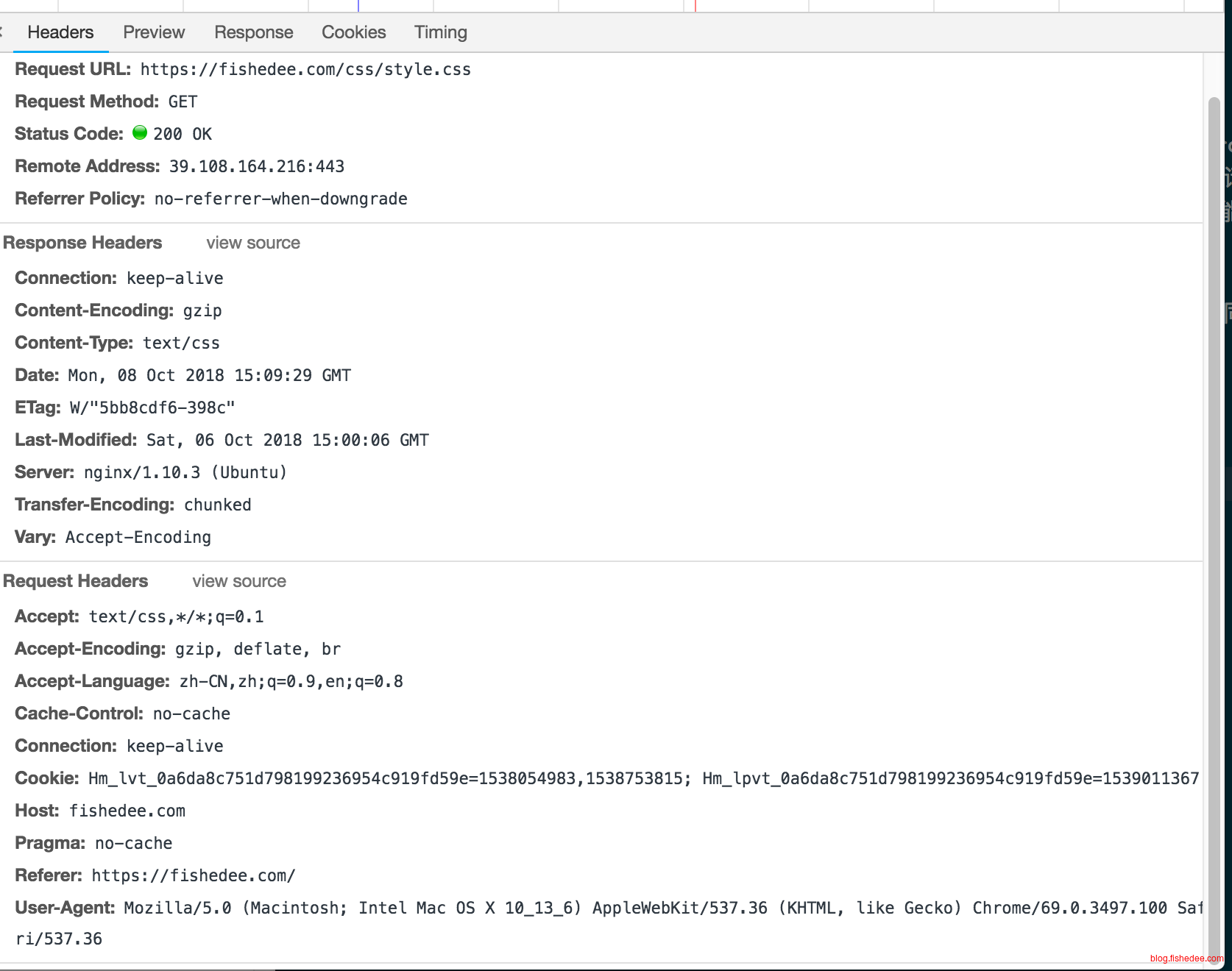Go to the Cookies tab
The image size is (1232, 971).
click(353, 32)
